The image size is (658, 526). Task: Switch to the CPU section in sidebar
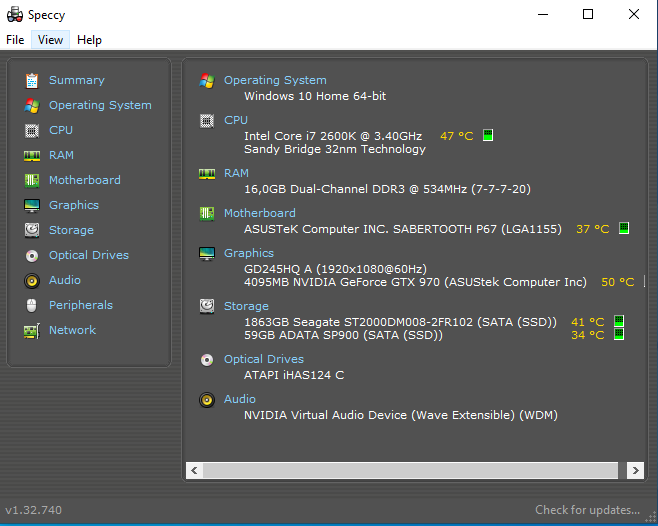61,130
